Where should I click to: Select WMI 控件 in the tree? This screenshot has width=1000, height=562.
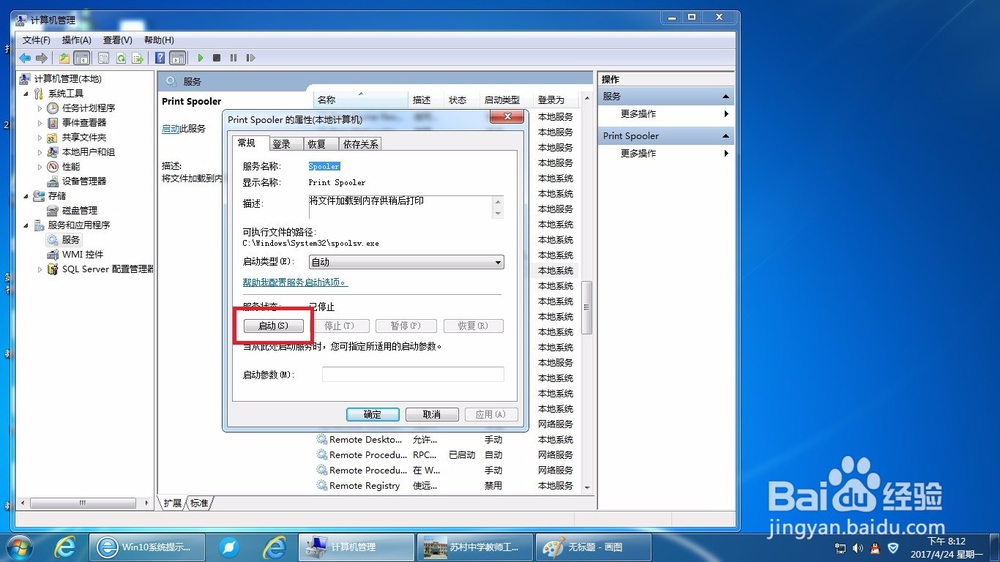pos(82,255)
